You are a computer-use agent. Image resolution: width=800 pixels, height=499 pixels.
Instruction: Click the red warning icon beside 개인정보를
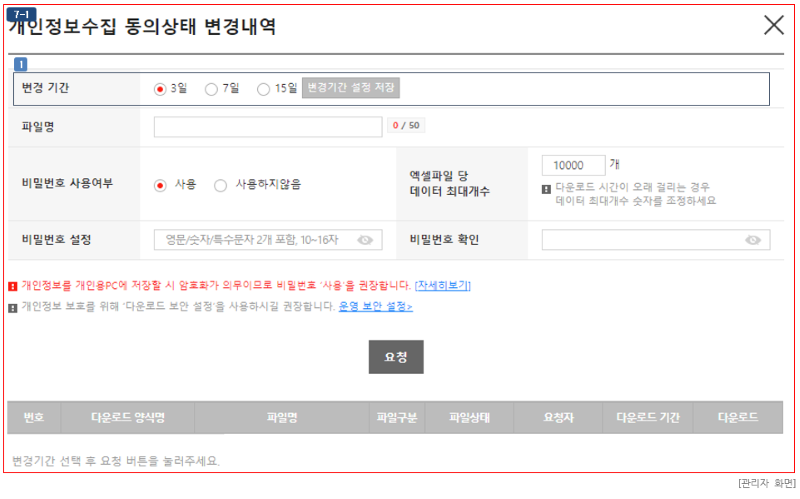(x=12, y=286)
